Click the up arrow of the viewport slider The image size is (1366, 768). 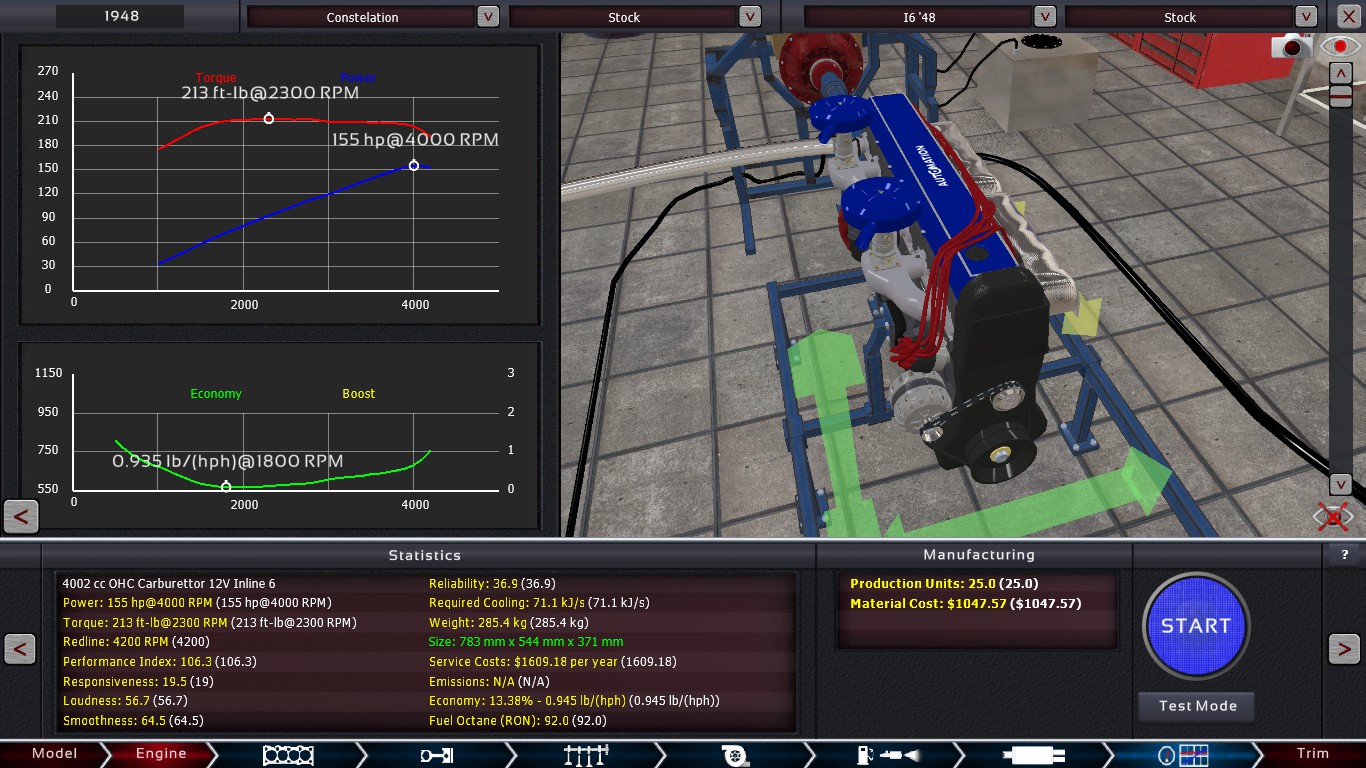tap(1340, 73)
